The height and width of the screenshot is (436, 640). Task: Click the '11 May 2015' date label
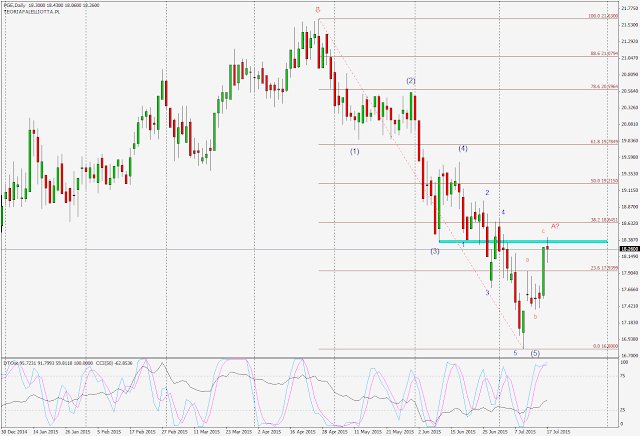(367, 432)
